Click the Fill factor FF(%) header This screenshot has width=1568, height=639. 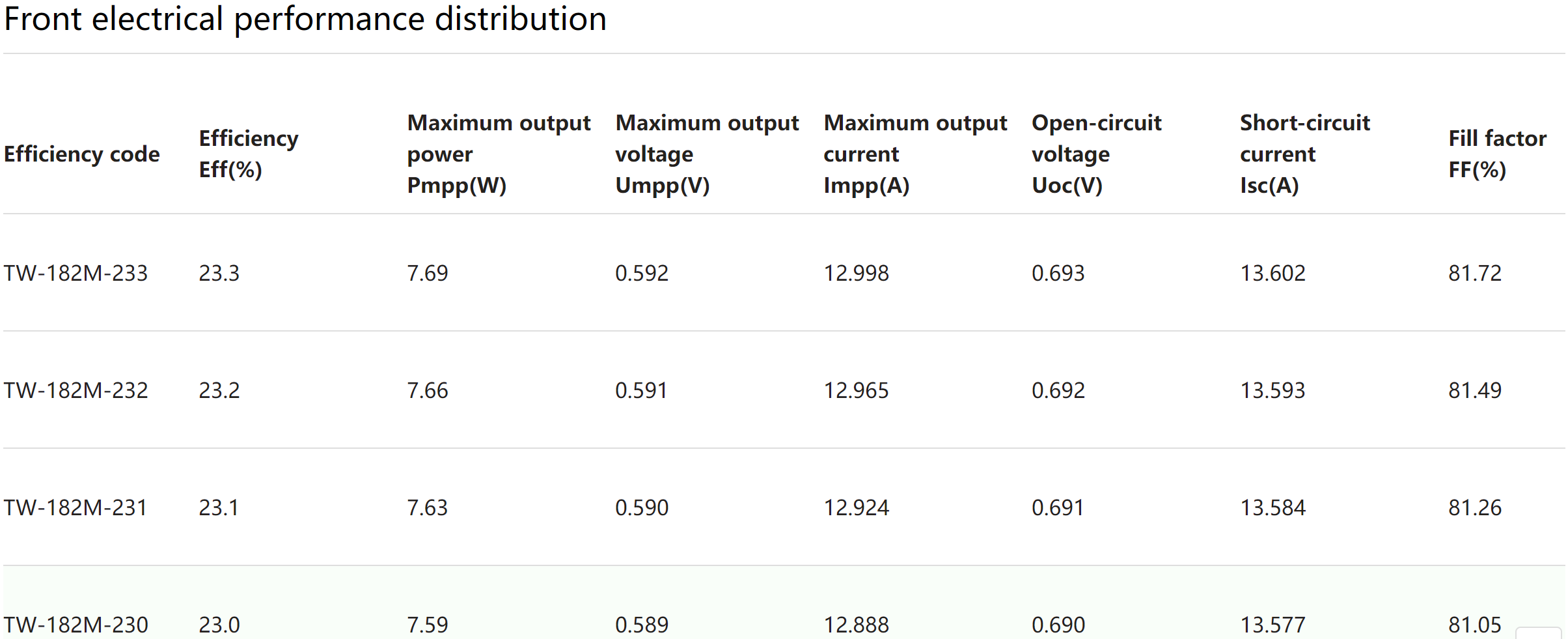coord(1497,154)
